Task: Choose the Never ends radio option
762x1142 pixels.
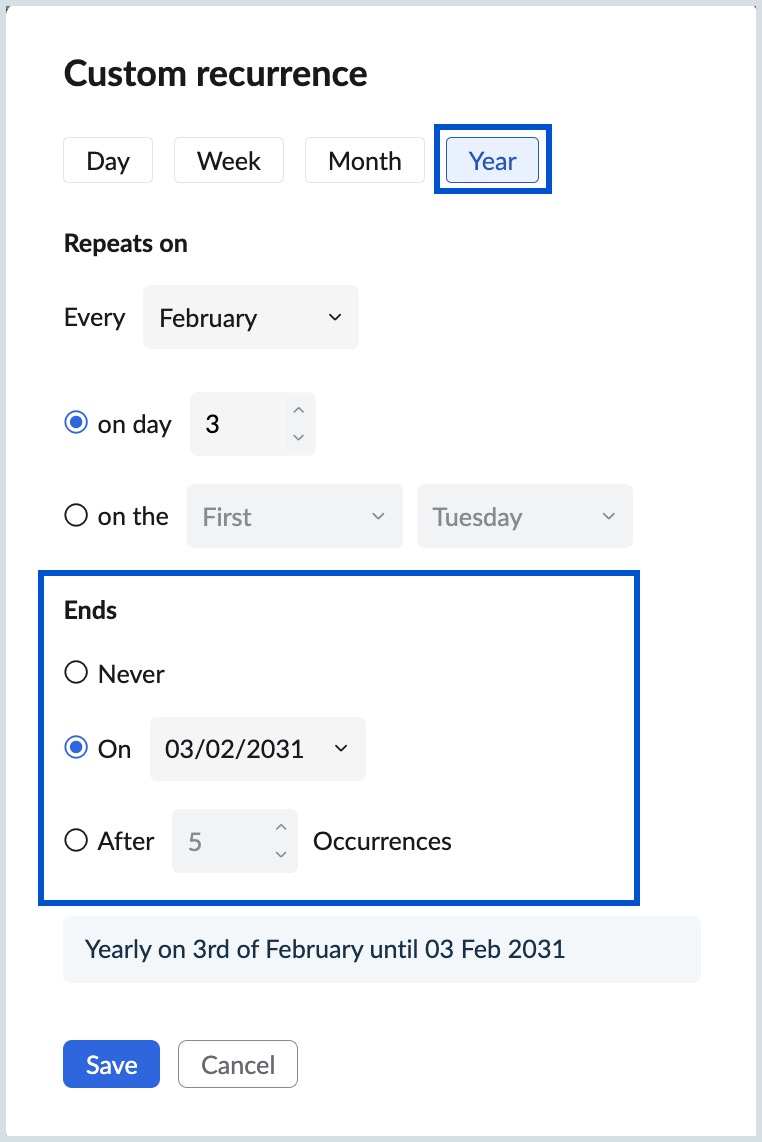Action: point(75,673)
